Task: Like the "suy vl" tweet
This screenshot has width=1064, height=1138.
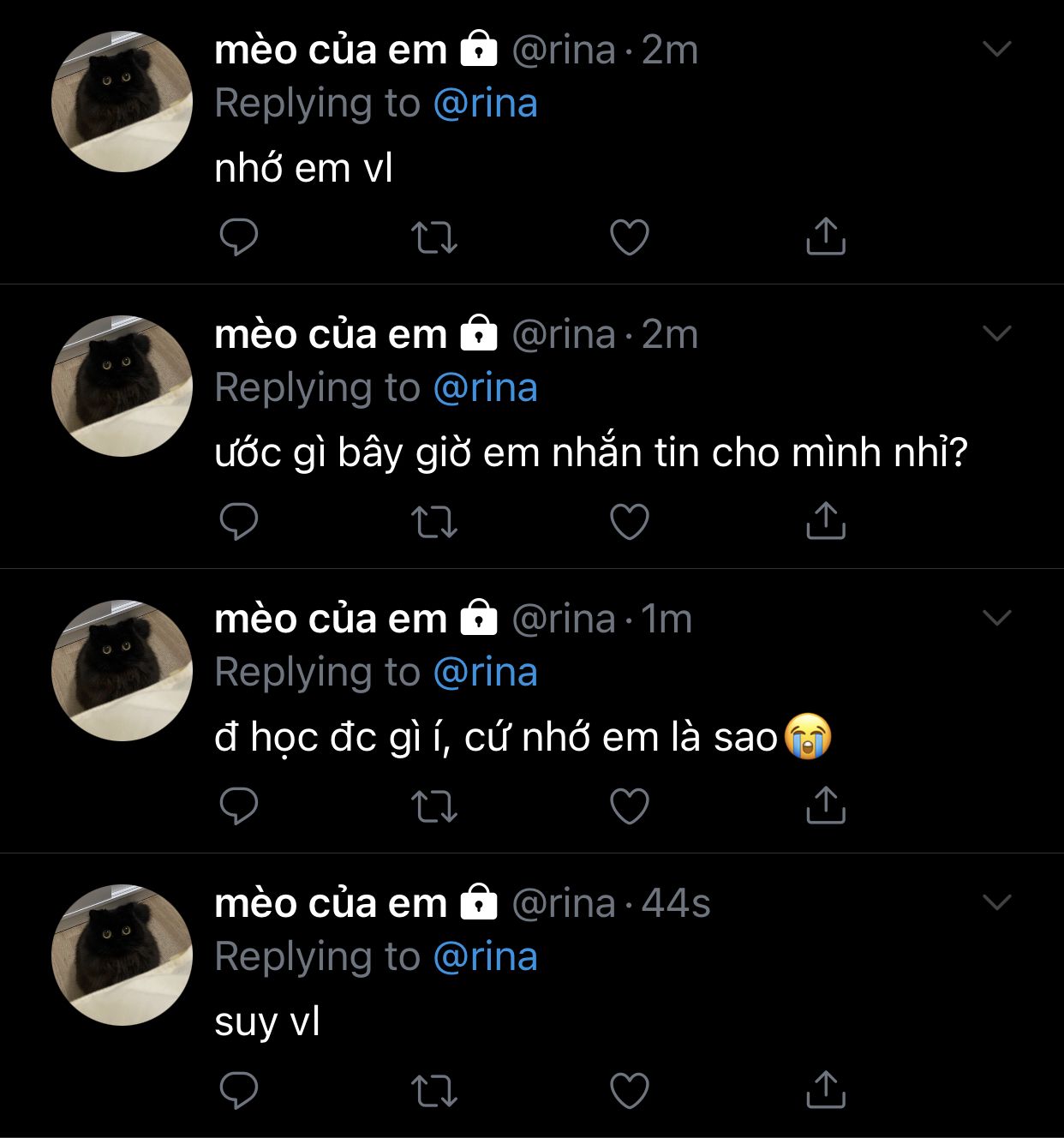Action: pyautogui.click(x=629, y=1091)
